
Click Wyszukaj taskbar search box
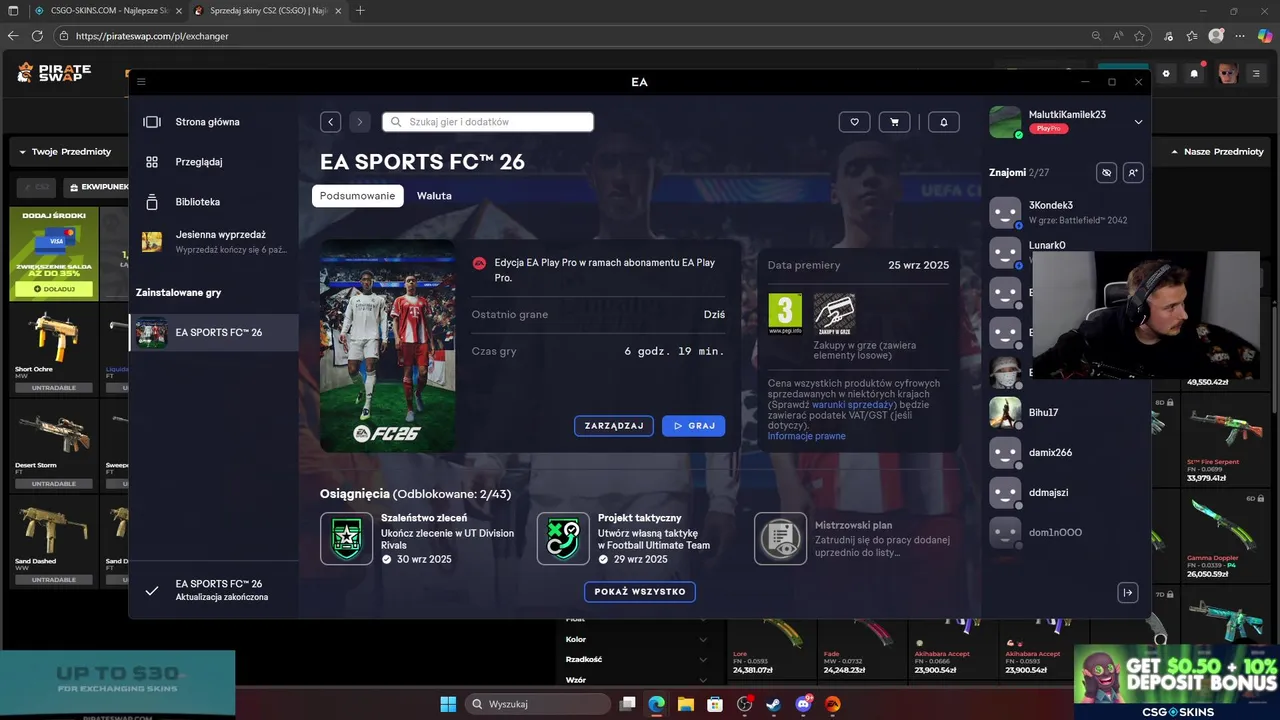click(x=536, y=704)
